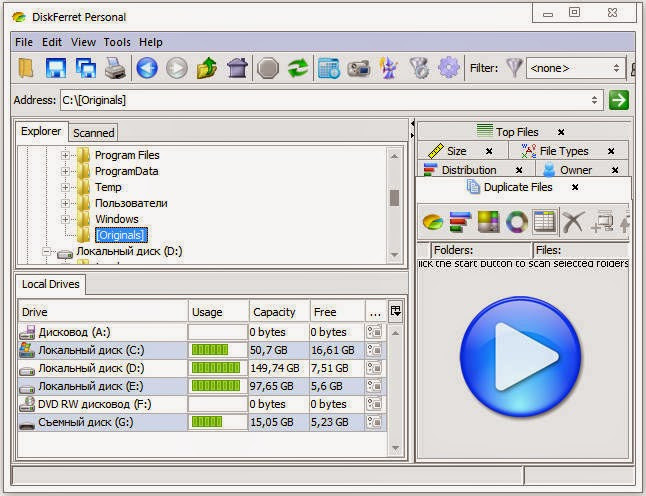This screenshot has height=496, width=646.
Task: Switch to the Explorer tab
Action: [x=41, y=131]
